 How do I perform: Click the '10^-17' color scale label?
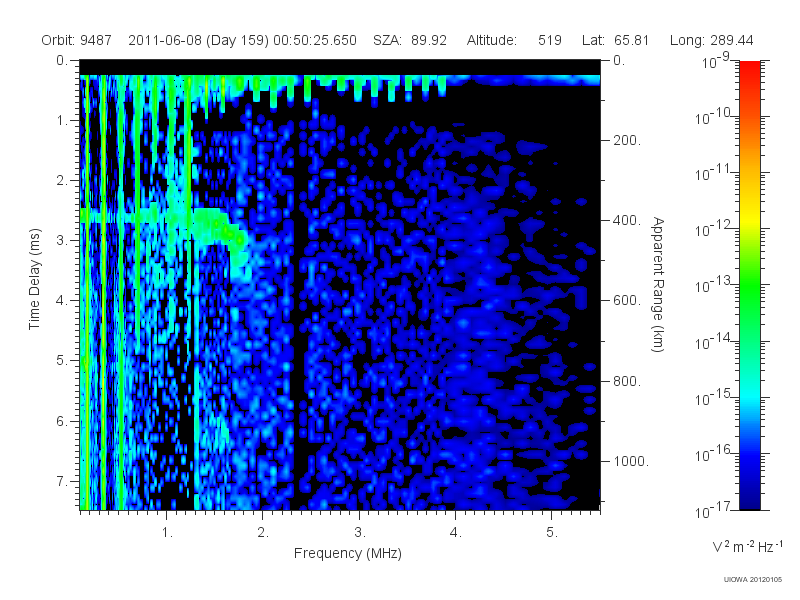click(x=714, y=510)
